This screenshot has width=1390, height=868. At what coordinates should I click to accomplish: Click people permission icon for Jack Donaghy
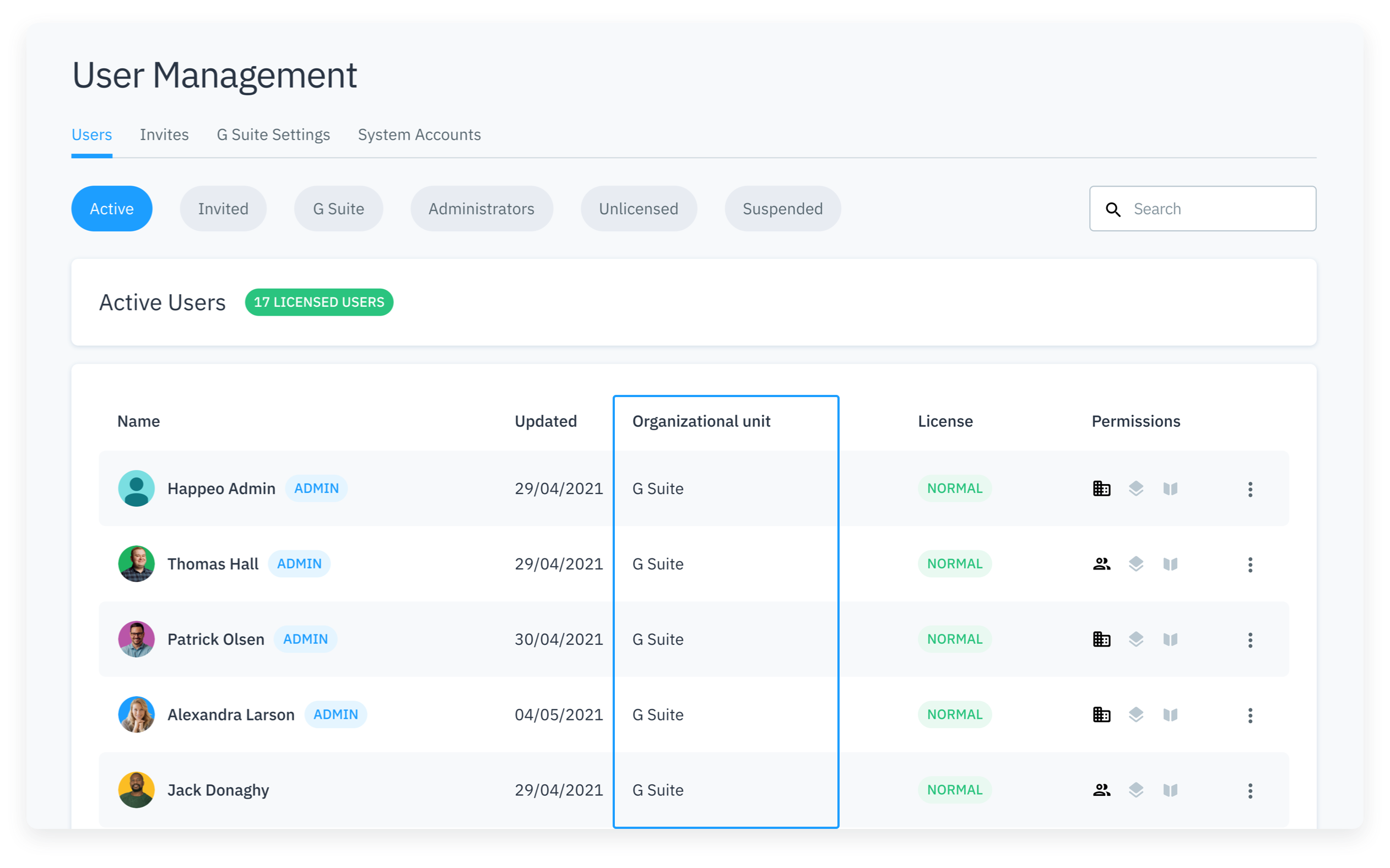(x=1101, y=790)
